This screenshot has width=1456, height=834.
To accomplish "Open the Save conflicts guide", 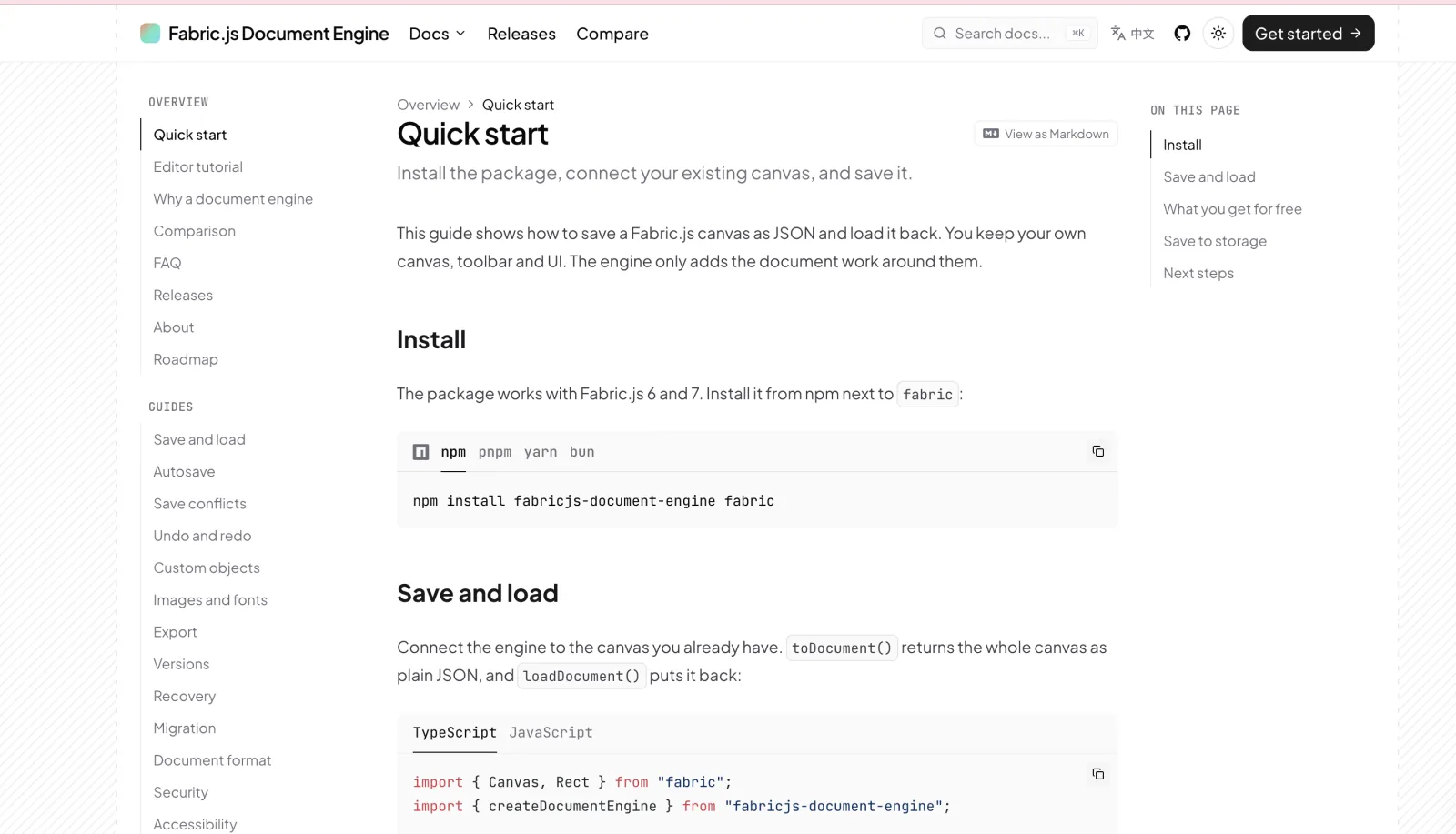I will click(200, 503).
